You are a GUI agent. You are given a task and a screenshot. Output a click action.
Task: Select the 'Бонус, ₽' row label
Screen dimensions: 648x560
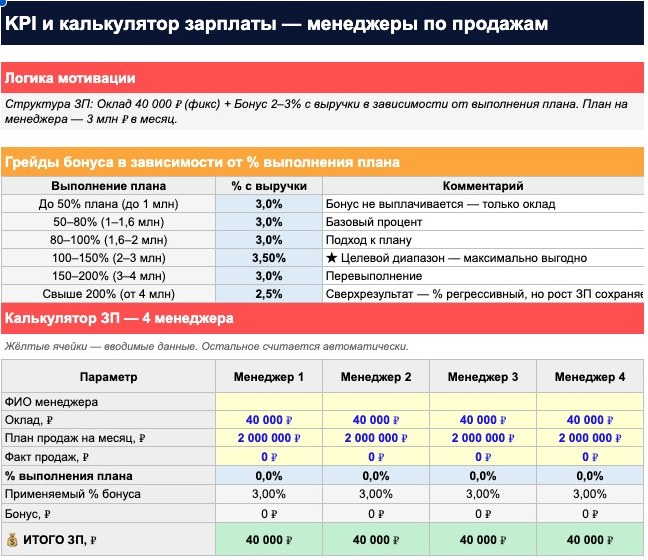(108, 514)
